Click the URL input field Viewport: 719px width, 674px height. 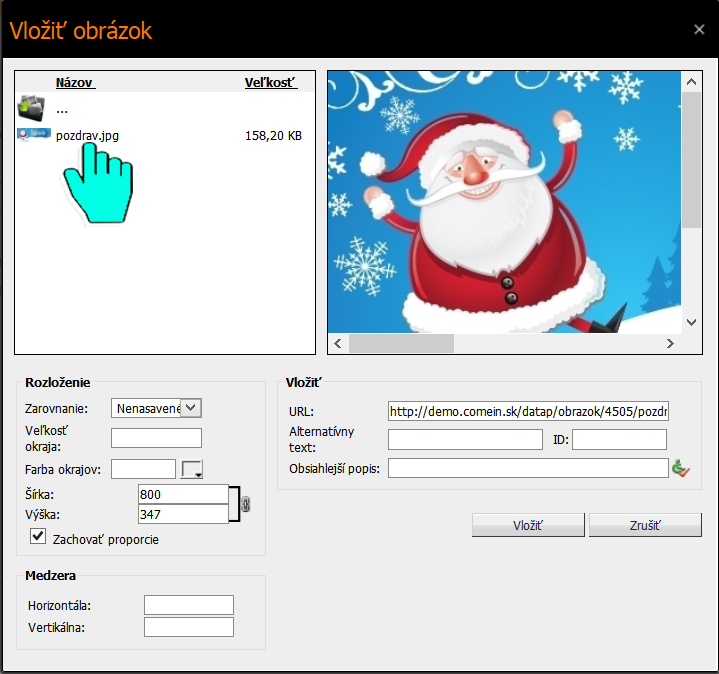pyautogui.click(x=528, y=411)
